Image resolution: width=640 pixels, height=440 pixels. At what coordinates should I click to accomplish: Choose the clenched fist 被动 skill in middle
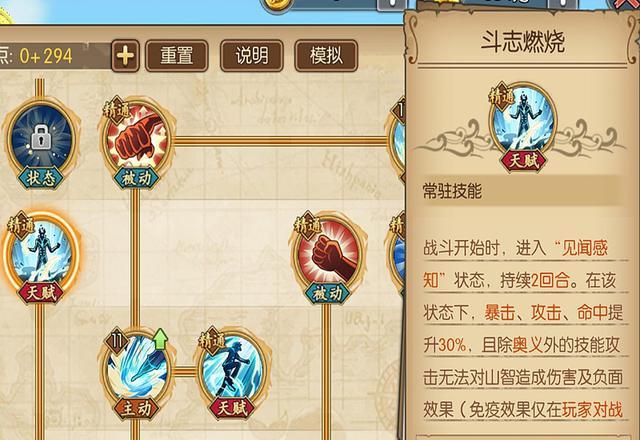327,252
